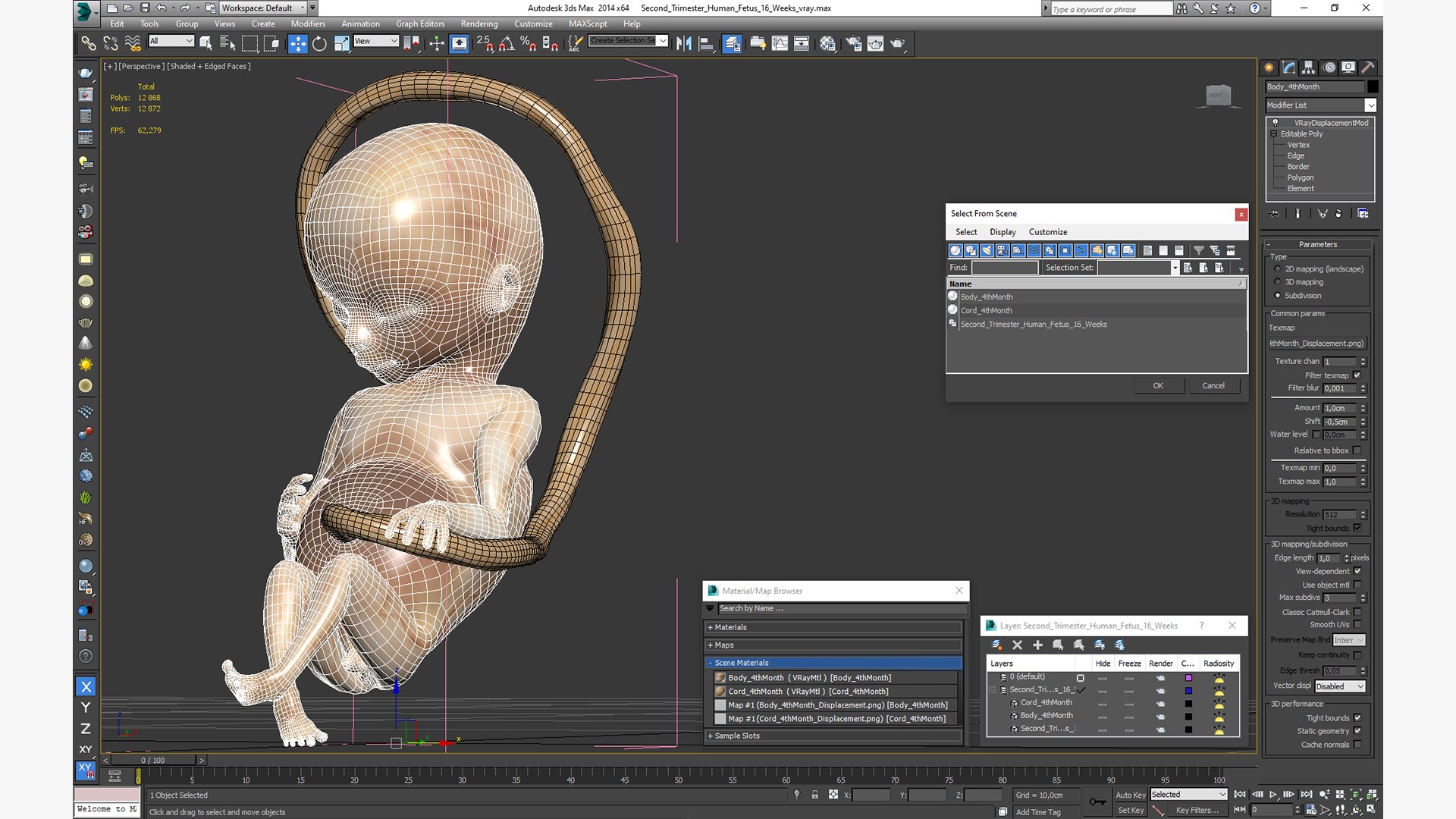Select 3D mapping radio button
Screen dimensions: 1456x819
[x=1278, y=282]
